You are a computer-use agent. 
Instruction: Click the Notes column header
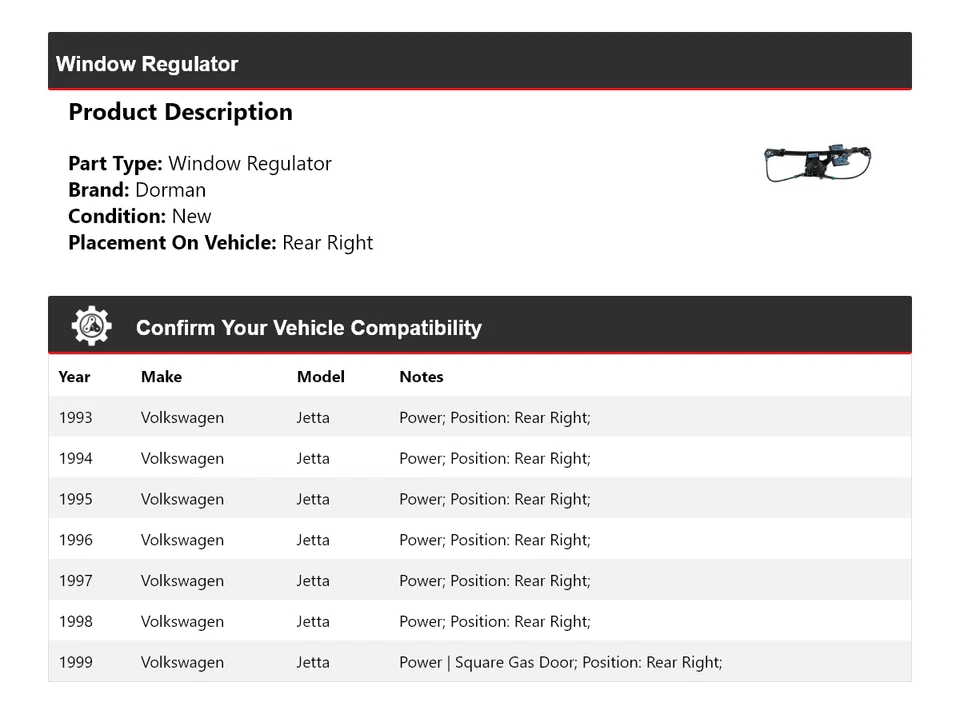pos(421,377)
